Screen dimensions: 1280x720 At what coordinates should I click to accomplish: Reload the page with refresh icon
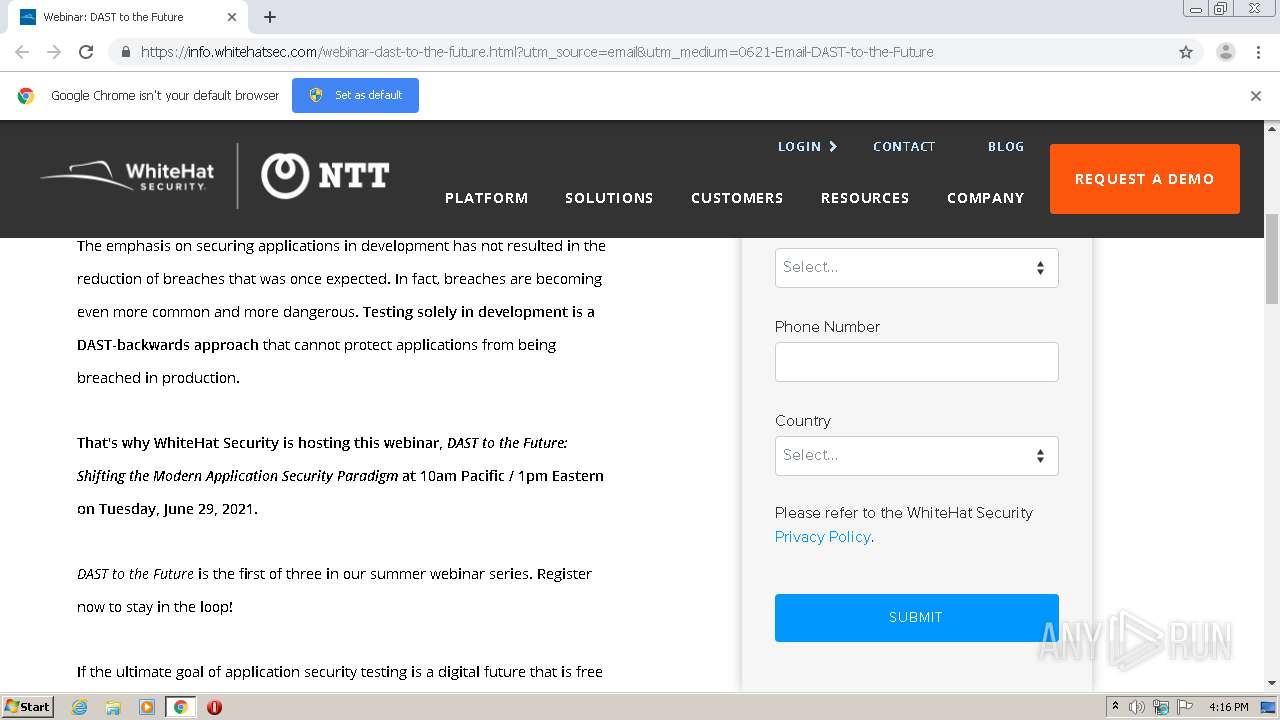(x=86, y=52)
